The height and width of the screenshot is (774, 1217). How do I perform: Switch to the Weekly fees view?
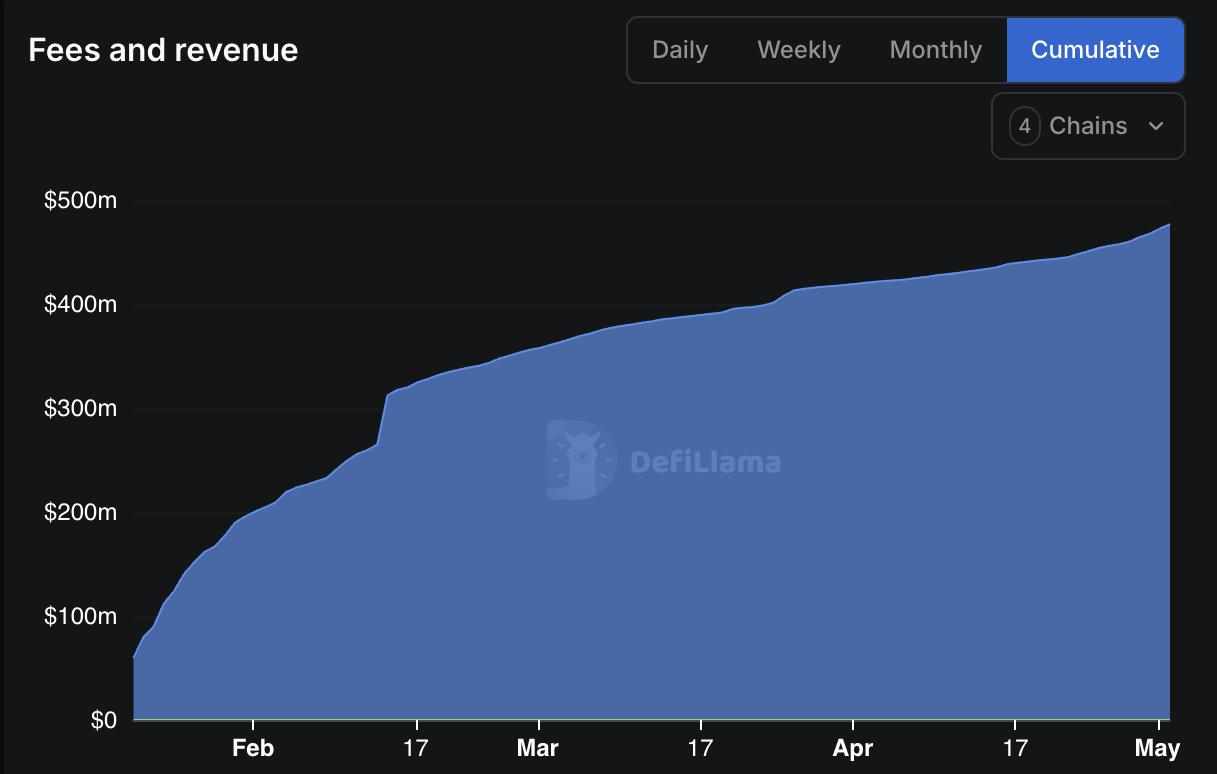coord(798,49)
